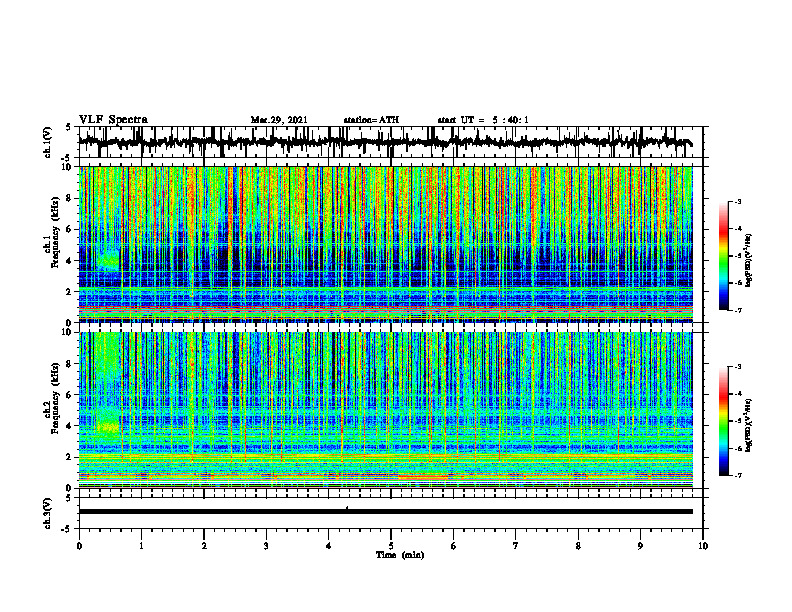The image size is (792, 612).
Task: Click the "start UT = 5 :40: 1" text
Action: pos(483,120)
